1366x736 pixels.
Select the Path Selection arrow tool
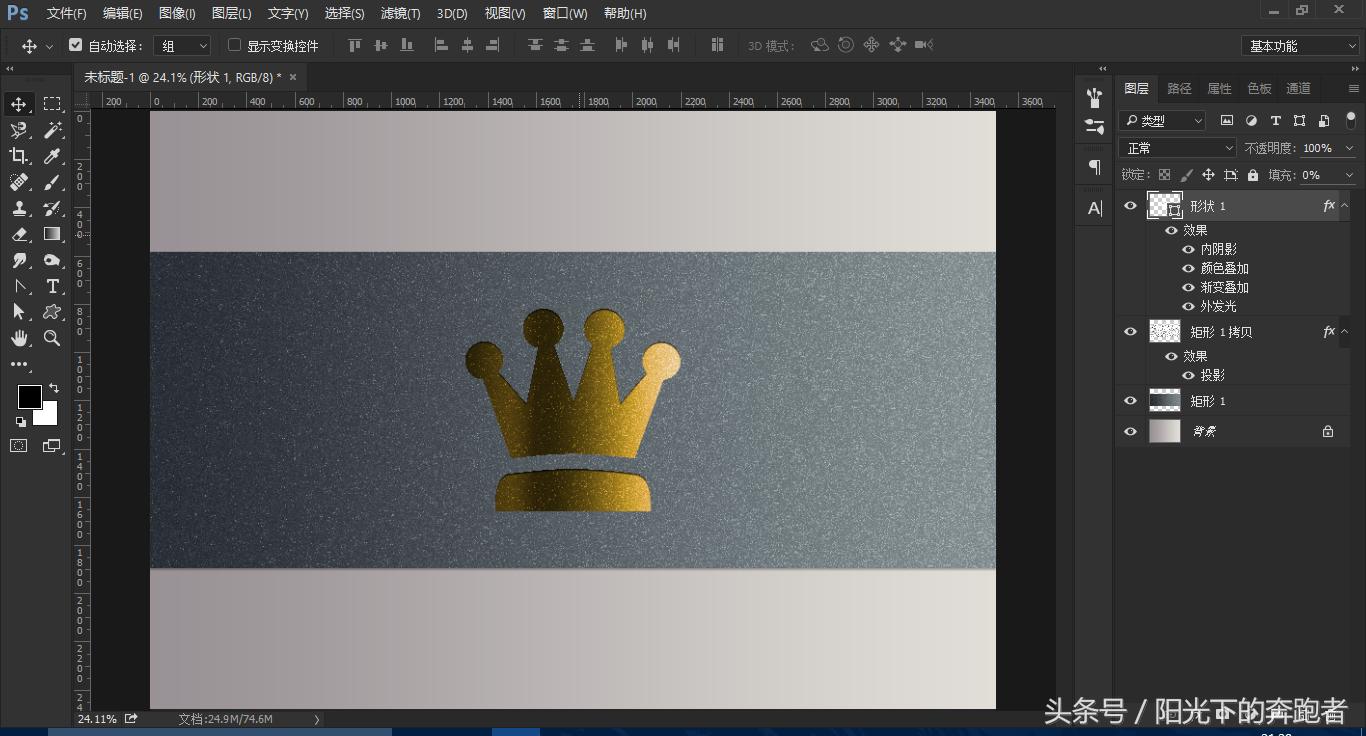coord(19,312)
